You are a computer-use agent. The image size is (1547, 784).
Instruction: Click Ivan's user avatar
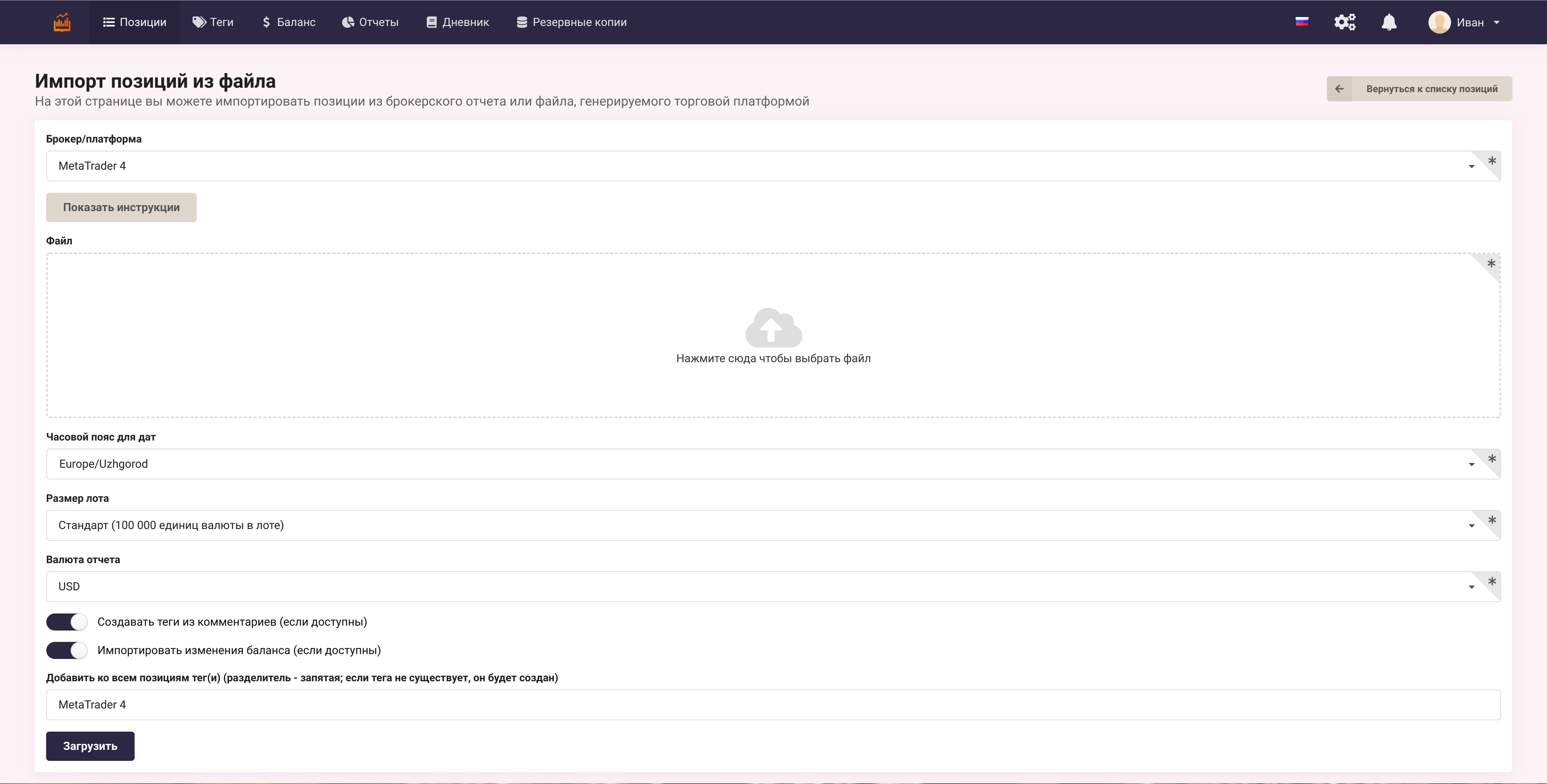[x=1439, y=22]
